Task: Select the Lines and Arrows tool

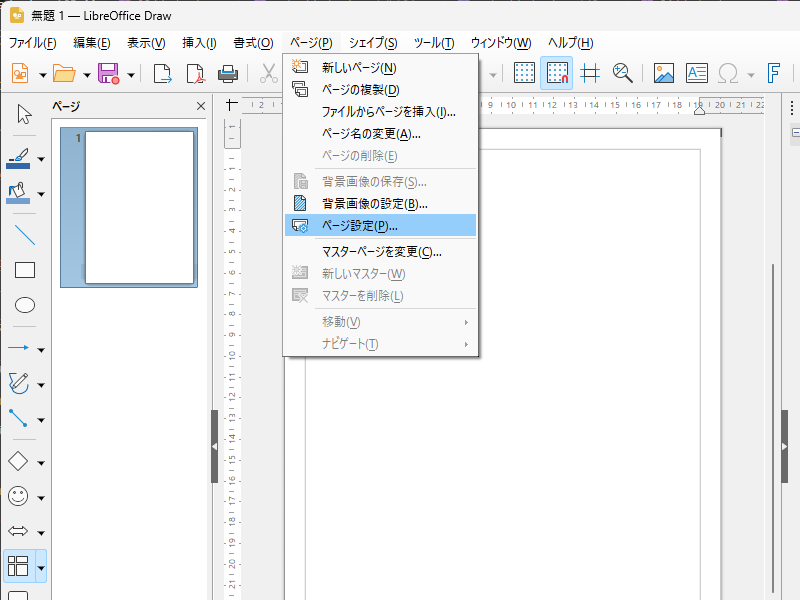Action: (18, 348)
